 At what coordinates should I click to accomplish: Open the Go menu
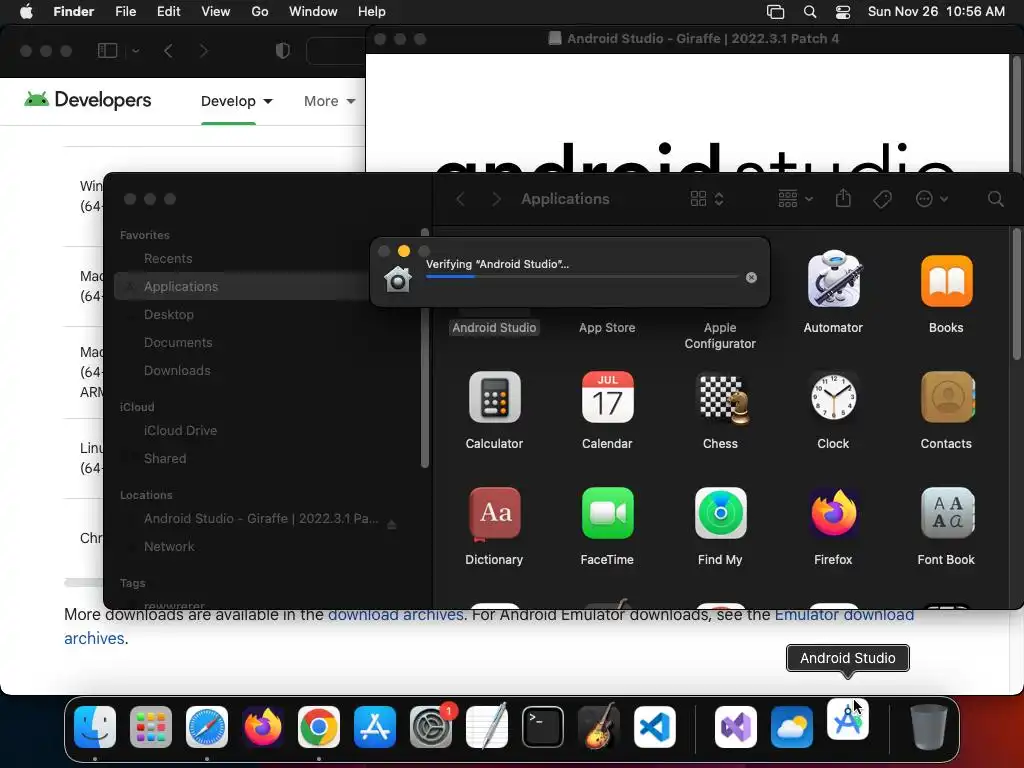pyautogui.click(x=260, y=12)
